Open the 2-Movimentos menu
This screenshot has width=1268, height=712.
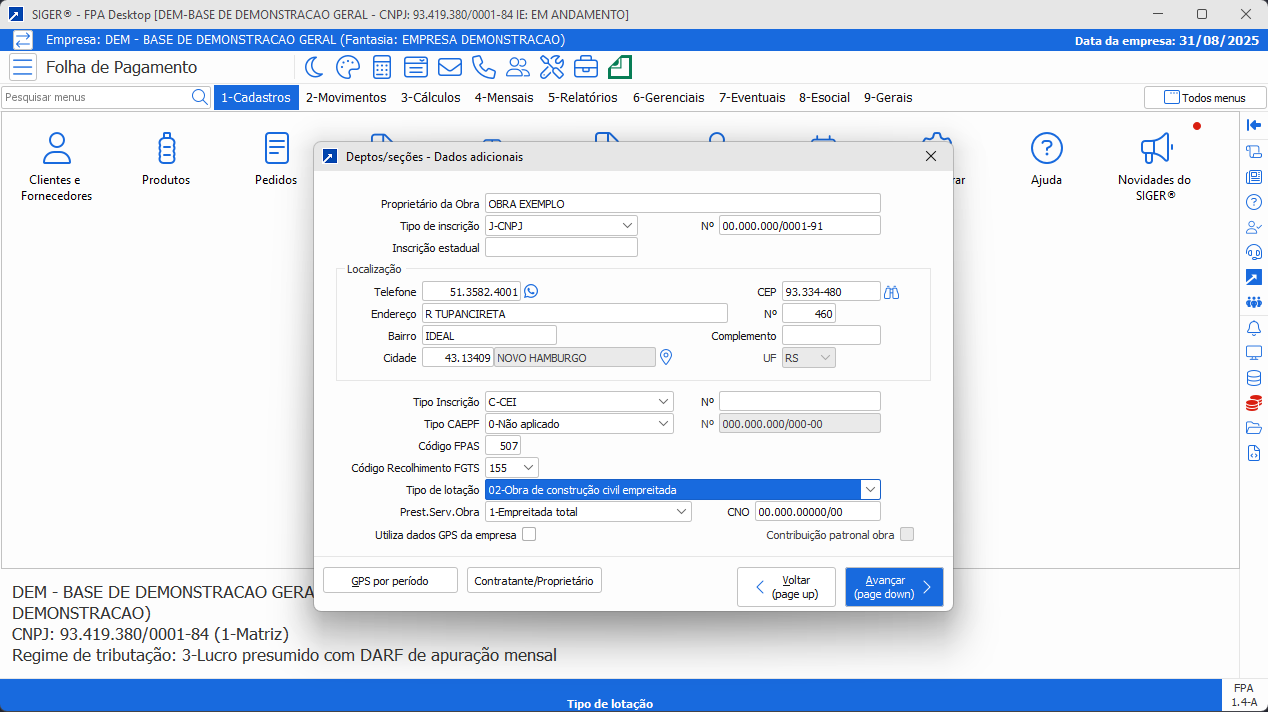click(346, 98)
